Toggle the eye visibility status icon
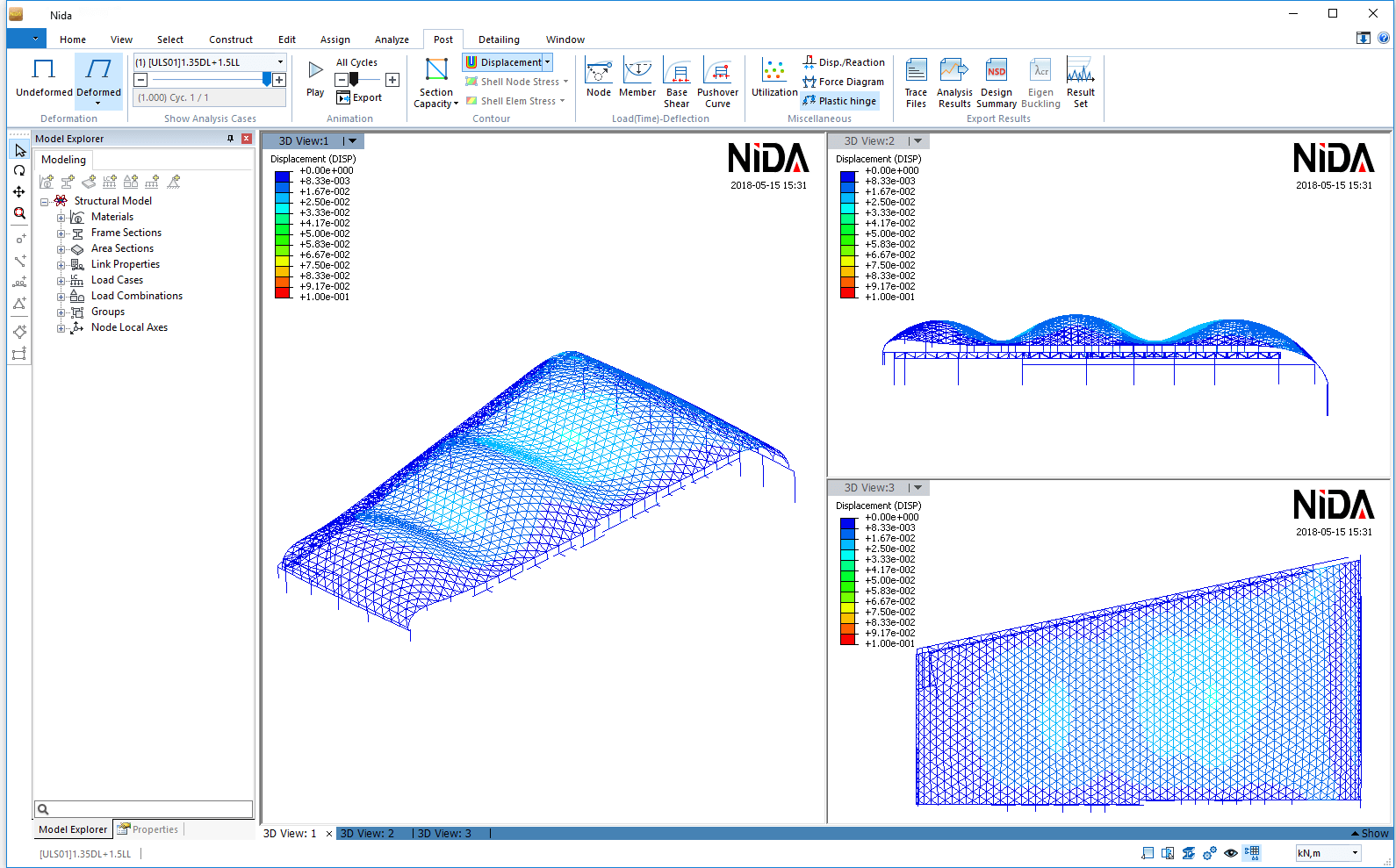Viewport: 1396px width, 868px height. (x=1231, y=853)
